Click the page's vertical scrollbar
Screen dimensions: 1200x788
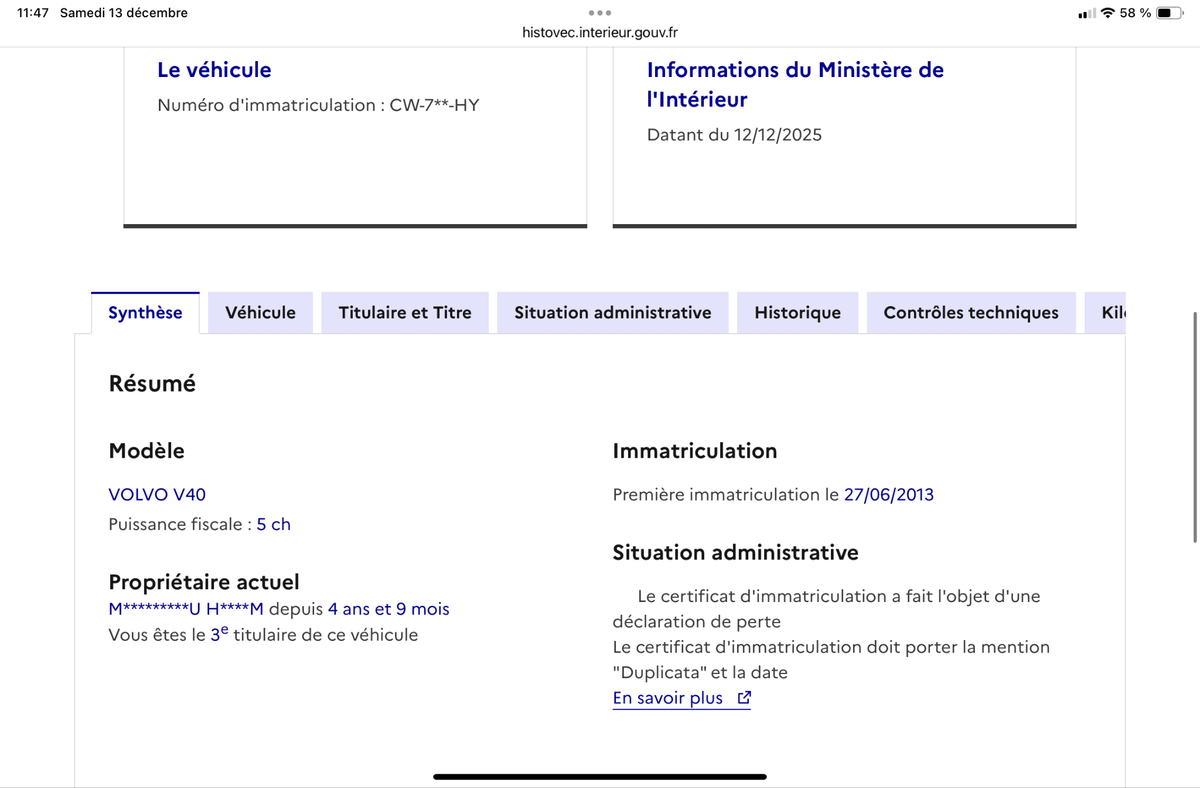tap(1195, 427)
